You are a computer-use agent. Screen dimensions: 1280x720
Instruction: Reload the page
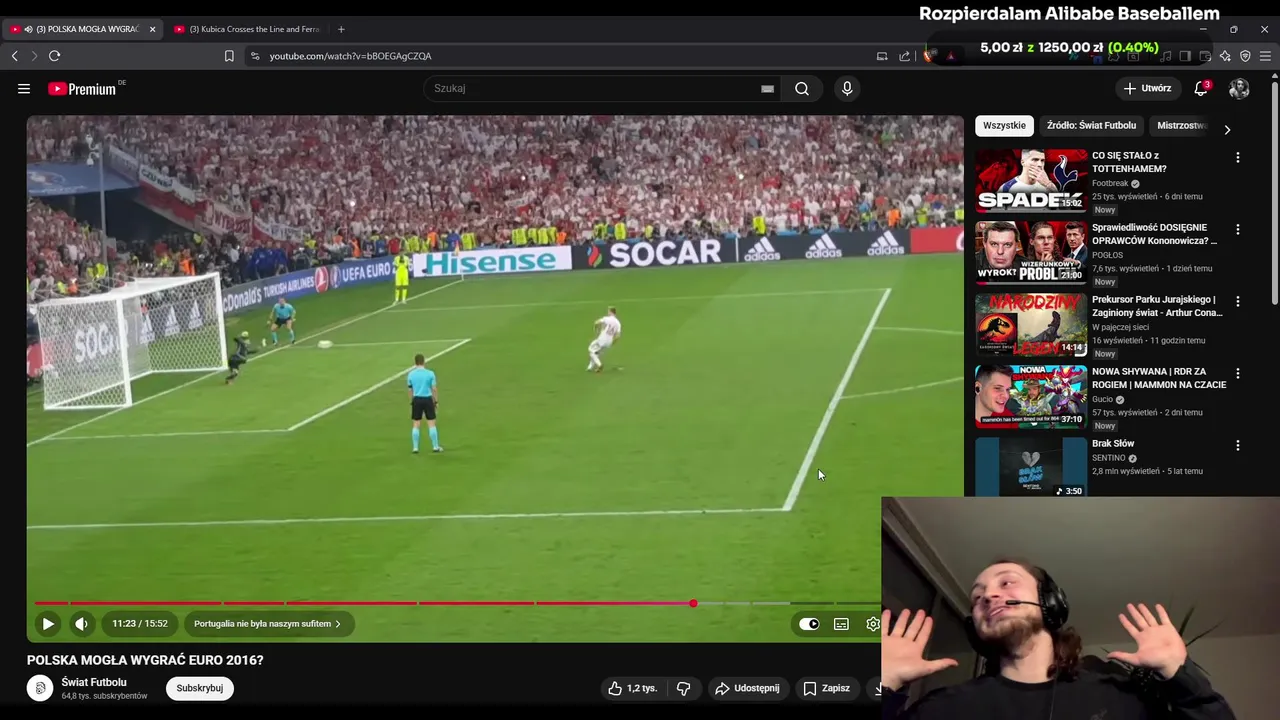(x=55, y=56)
